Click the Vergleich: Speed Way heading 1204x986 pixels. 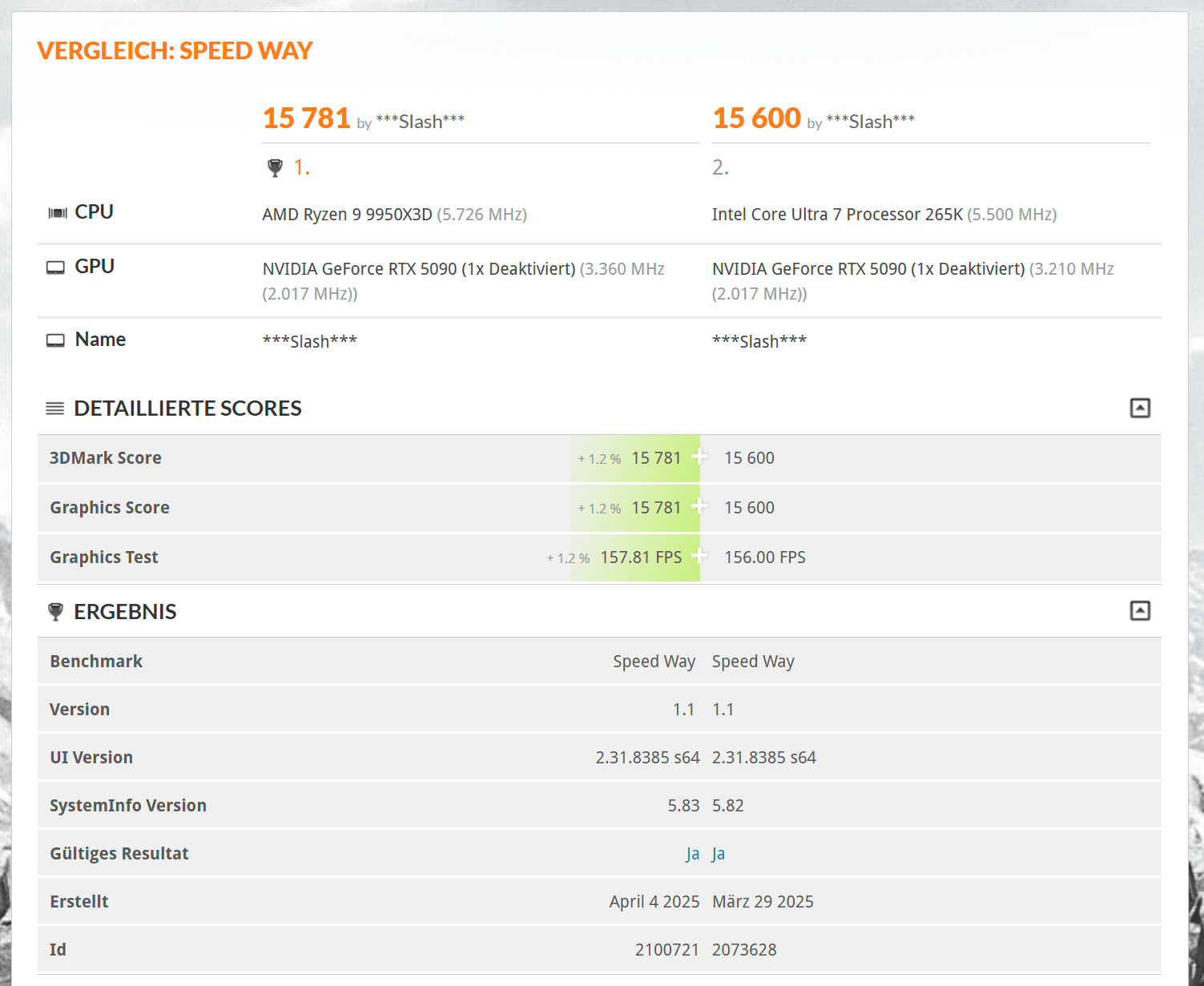(x=175, y=50)
